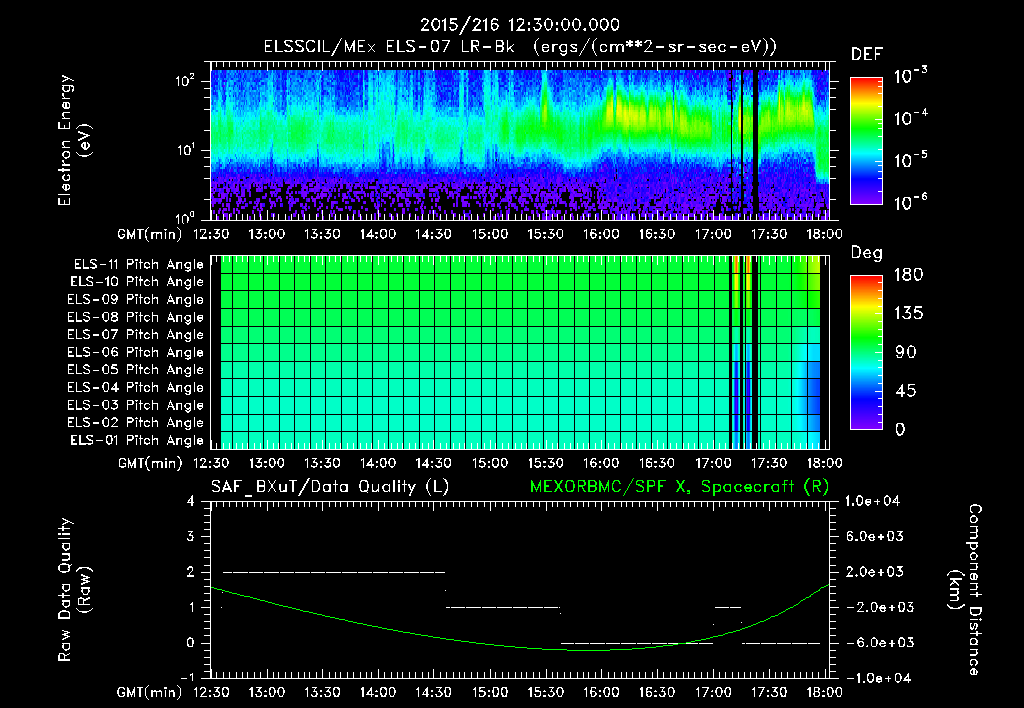1024x708 pixels.
Task: Click the 1.0e+04 distance axis value
Action: 872,501
